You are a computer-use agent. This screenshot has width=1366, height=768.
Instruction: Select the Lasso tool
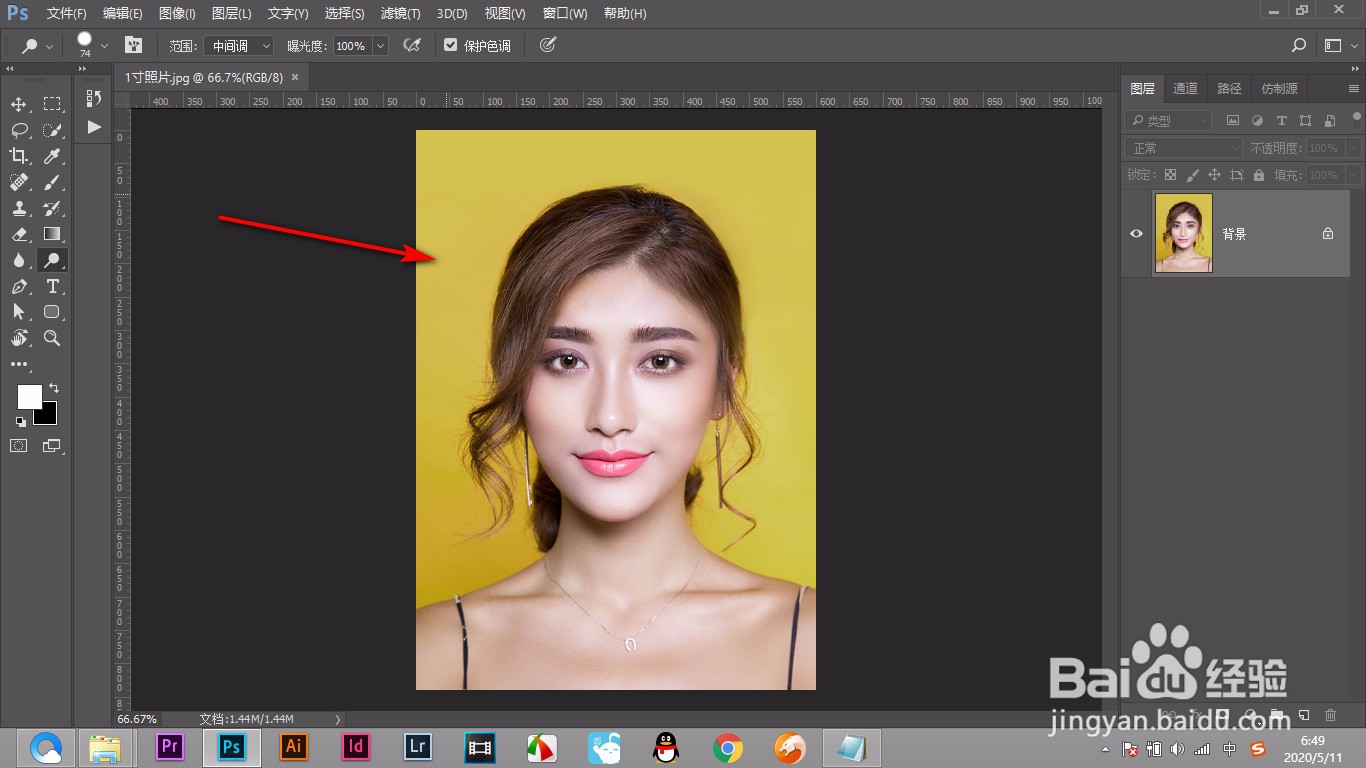[x=19, y=130]
